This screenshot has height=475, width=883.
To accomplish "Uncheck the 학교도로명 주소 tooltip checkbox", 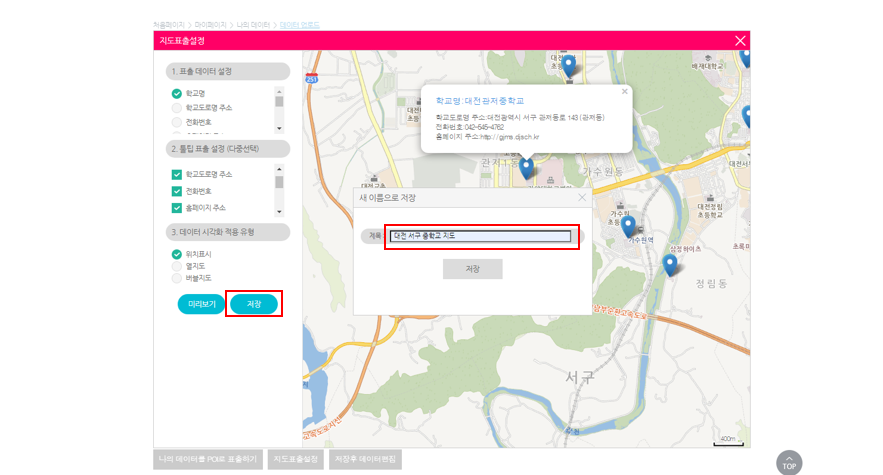I will point(177,175).
